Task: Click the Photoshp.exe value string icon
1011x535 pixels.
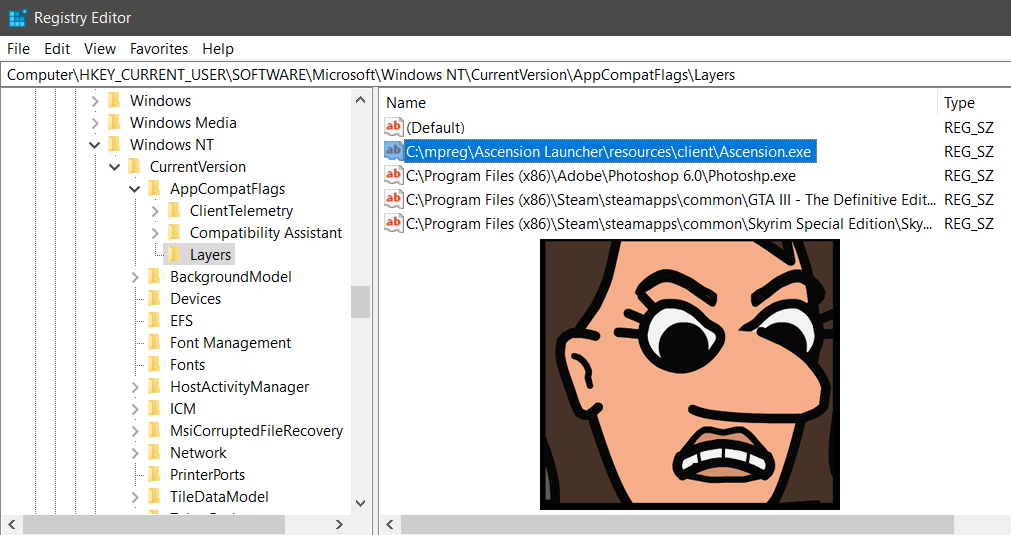Action: [x=394, y=175]
